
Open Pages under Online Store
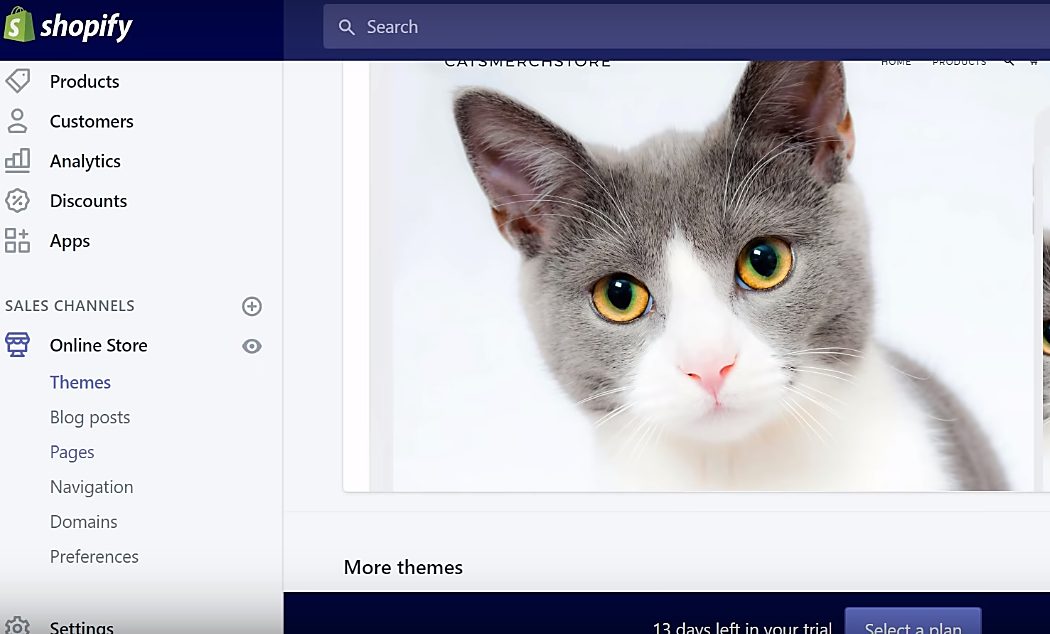72,453
